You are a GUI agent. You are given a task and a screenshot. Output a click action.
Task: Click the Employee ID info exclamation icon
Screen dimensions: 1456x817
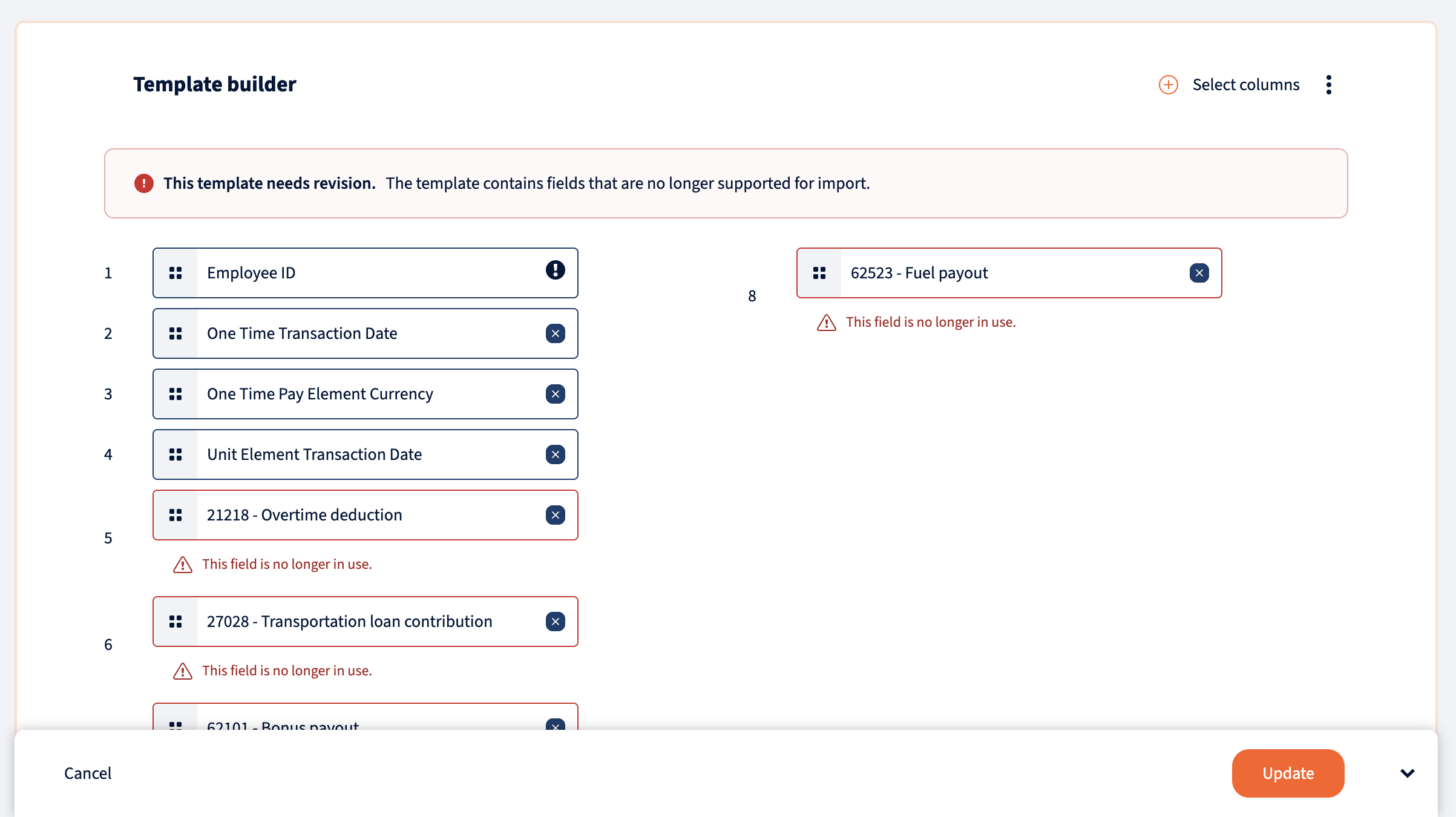point(555,270)
